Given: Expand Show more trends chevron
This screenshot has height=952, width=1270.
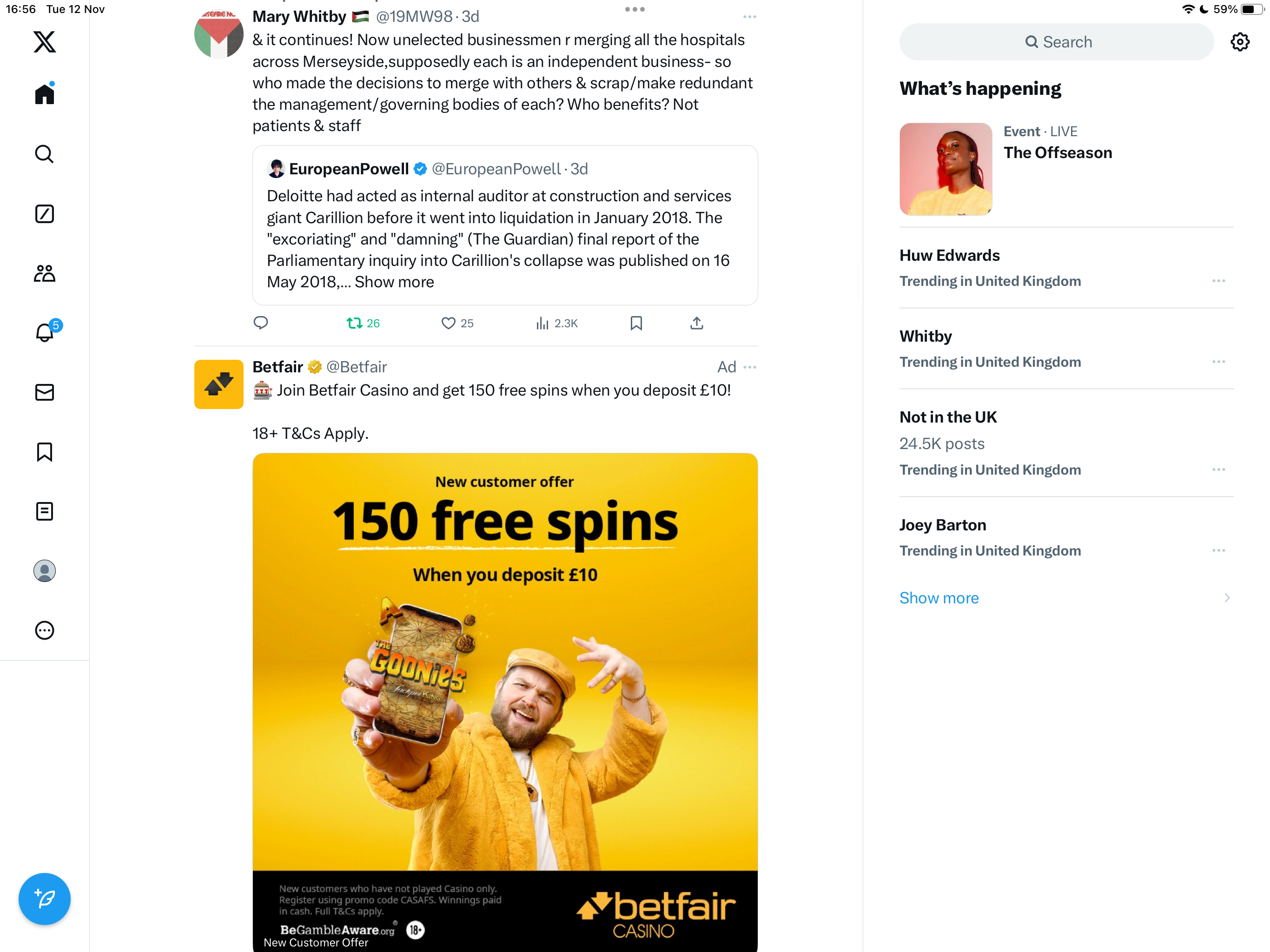Looking at the screenshot, I should coord(1227,598).
